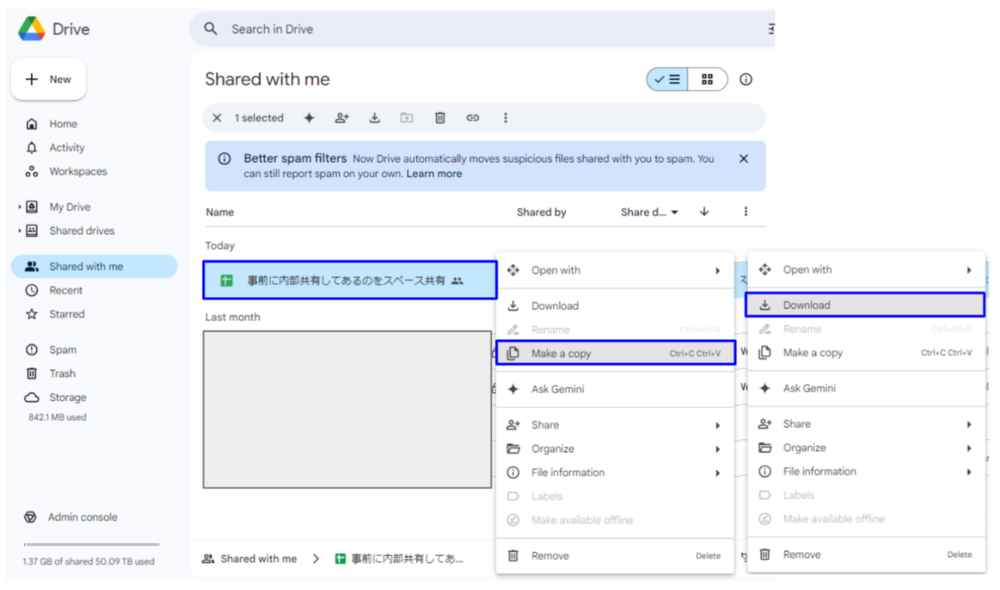Switch to grid view layout
Image resolution: width=1000 pixels, height=590 pixels.
tap(707, 78)
